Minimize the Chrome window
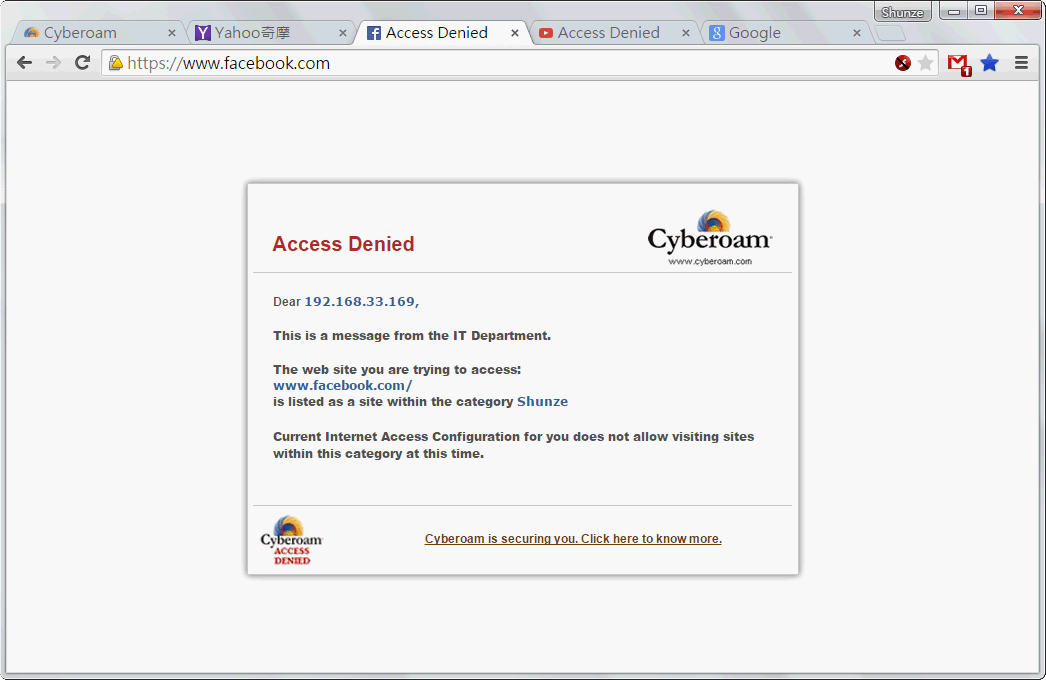The height and width of the screenshot is (680, 1046). point(954,11)
